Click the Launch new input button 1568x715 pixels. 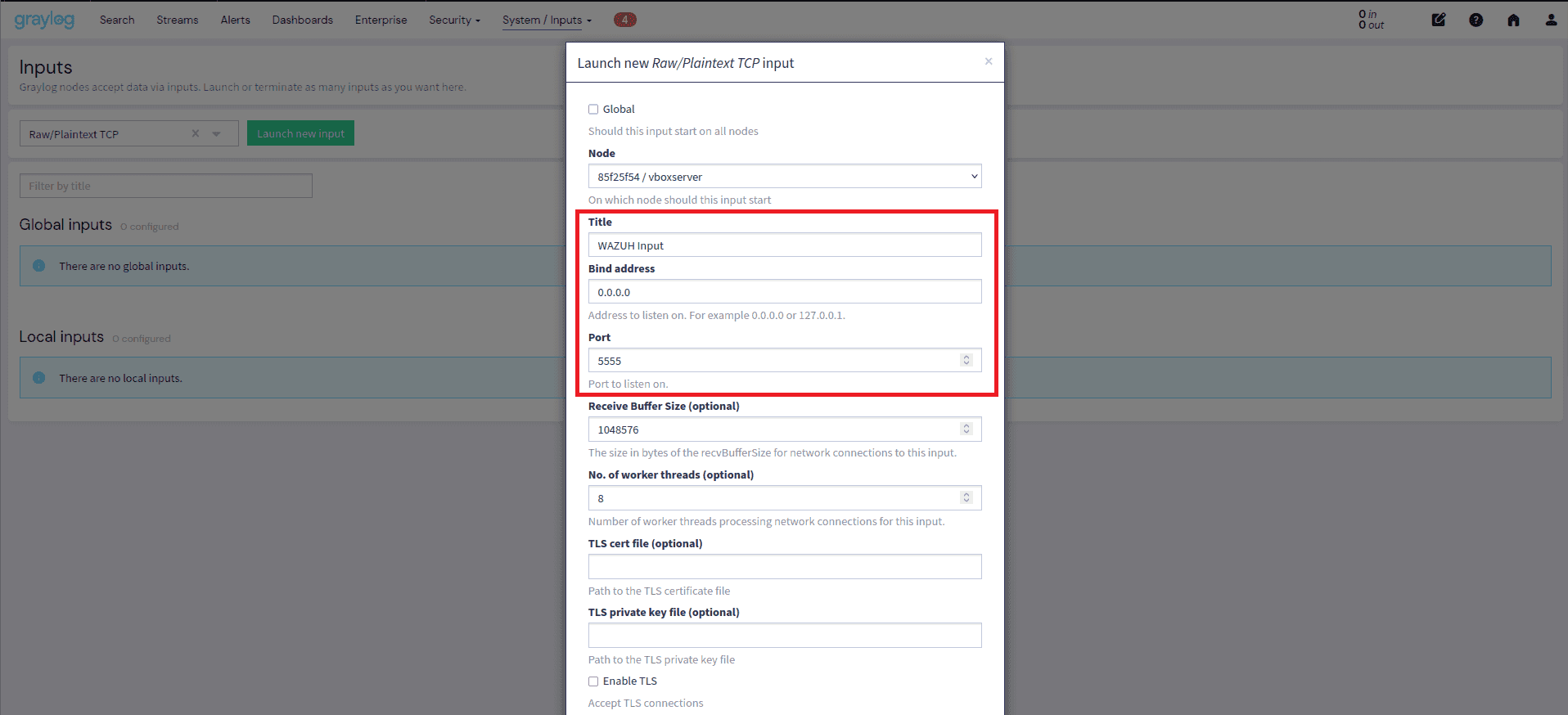tap(300, 133)
